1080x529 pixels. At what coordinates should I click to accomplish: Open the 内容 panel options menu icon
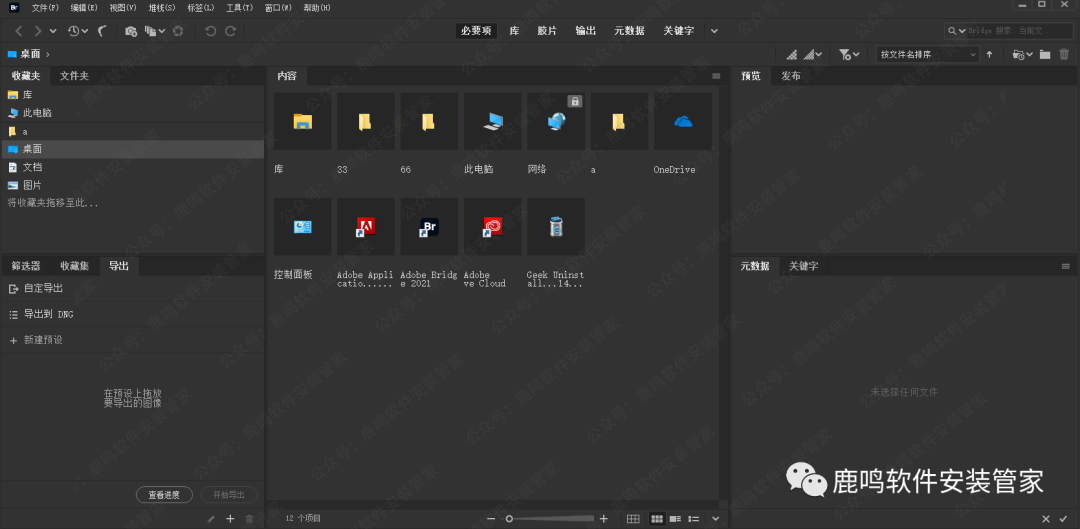tap(716, 76)
